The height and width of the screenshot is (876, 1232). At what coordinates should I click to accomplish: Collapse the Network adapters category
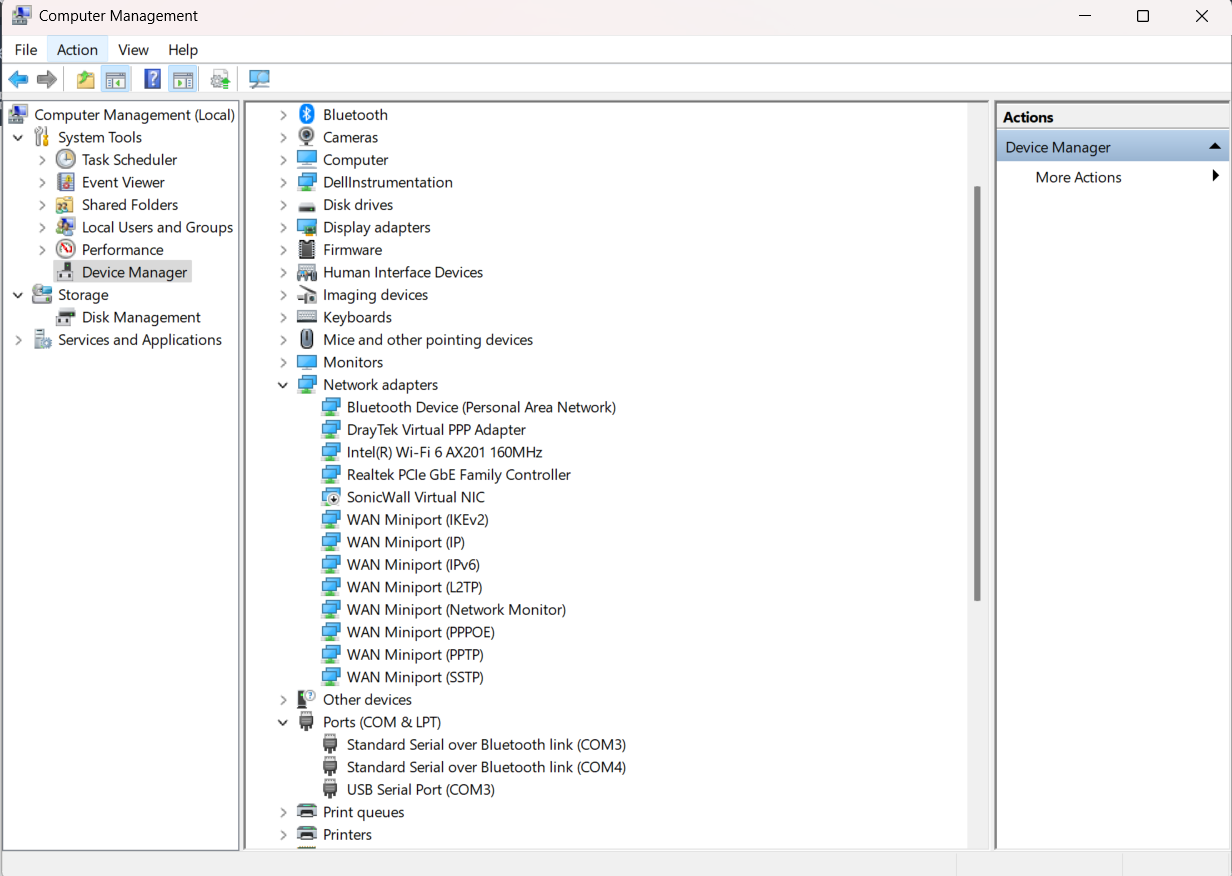[283, 385]
